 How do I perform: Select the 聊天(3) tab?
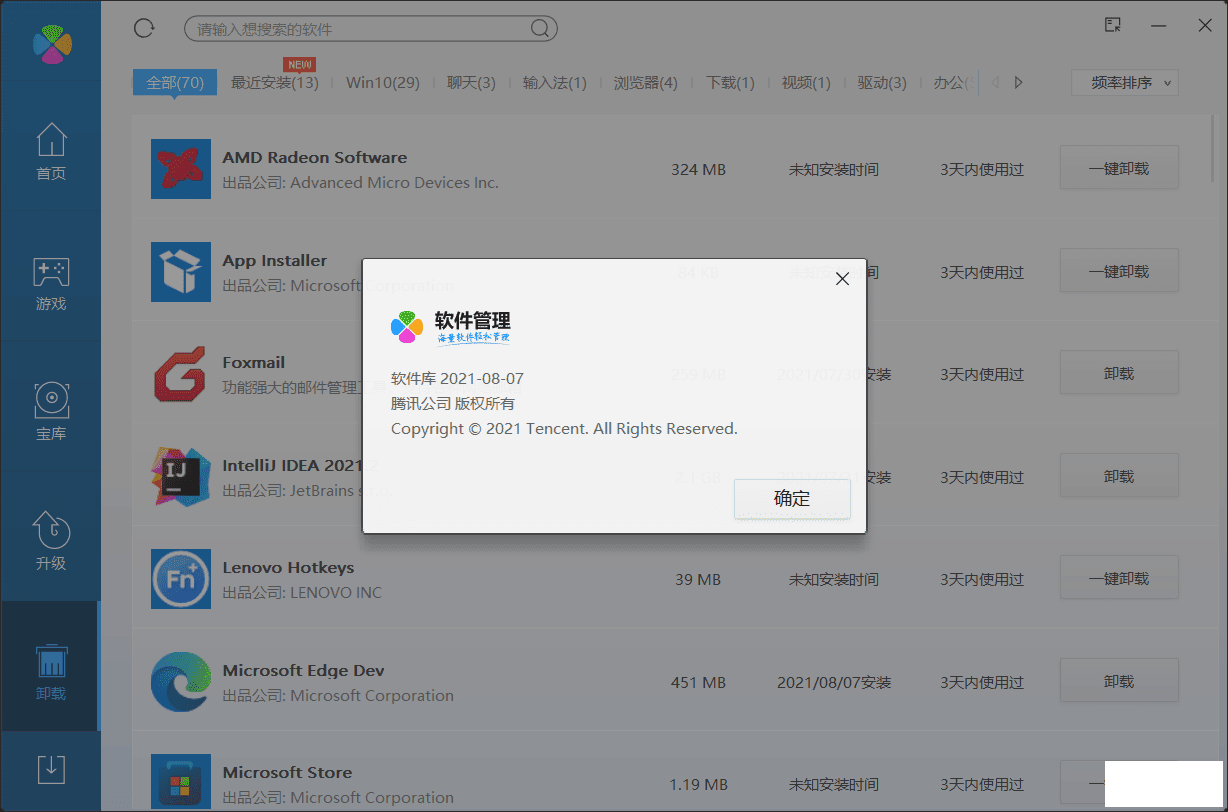tap(471, 82)
